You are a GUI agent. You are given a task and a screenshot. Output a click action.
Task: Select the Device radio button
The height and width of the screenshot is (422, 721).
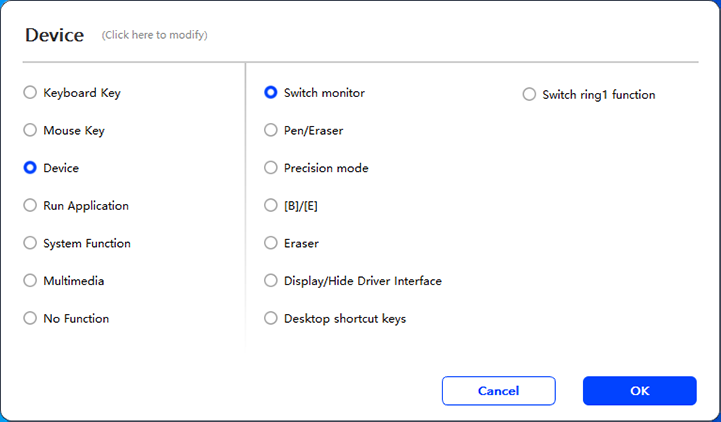(30, 168)
